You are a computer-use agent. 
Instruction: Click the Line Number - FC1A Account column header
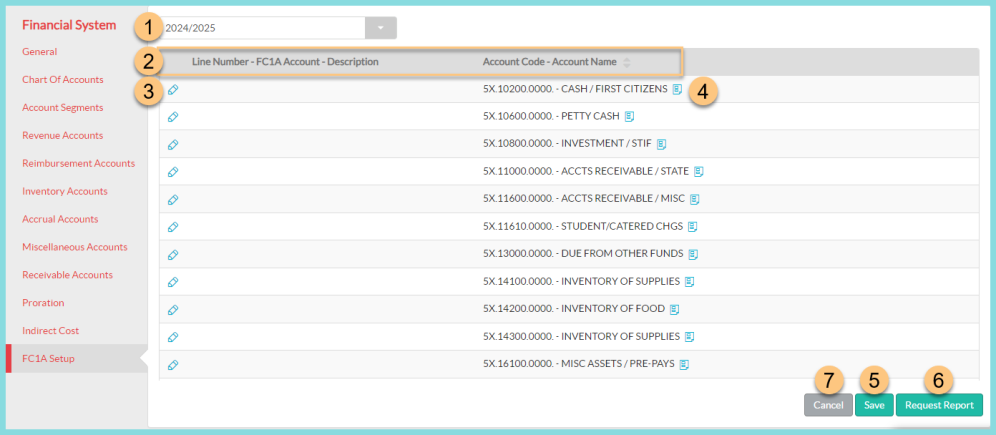[285, 62]
